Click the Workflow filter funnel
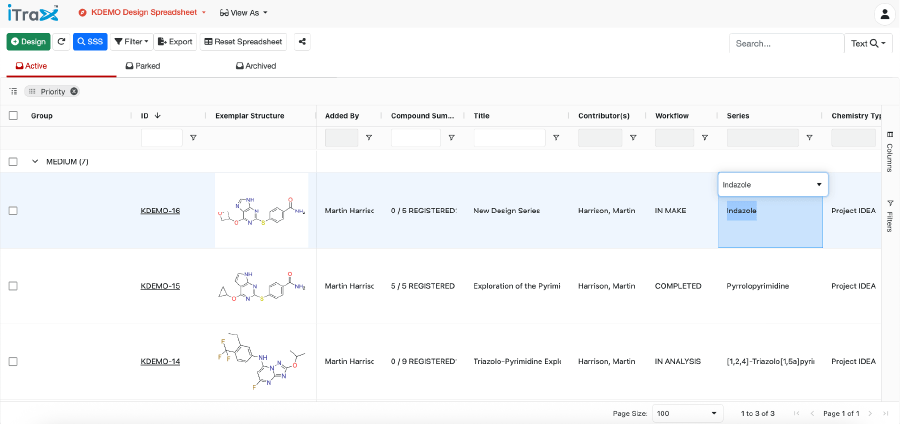 (x=704, y=138)
